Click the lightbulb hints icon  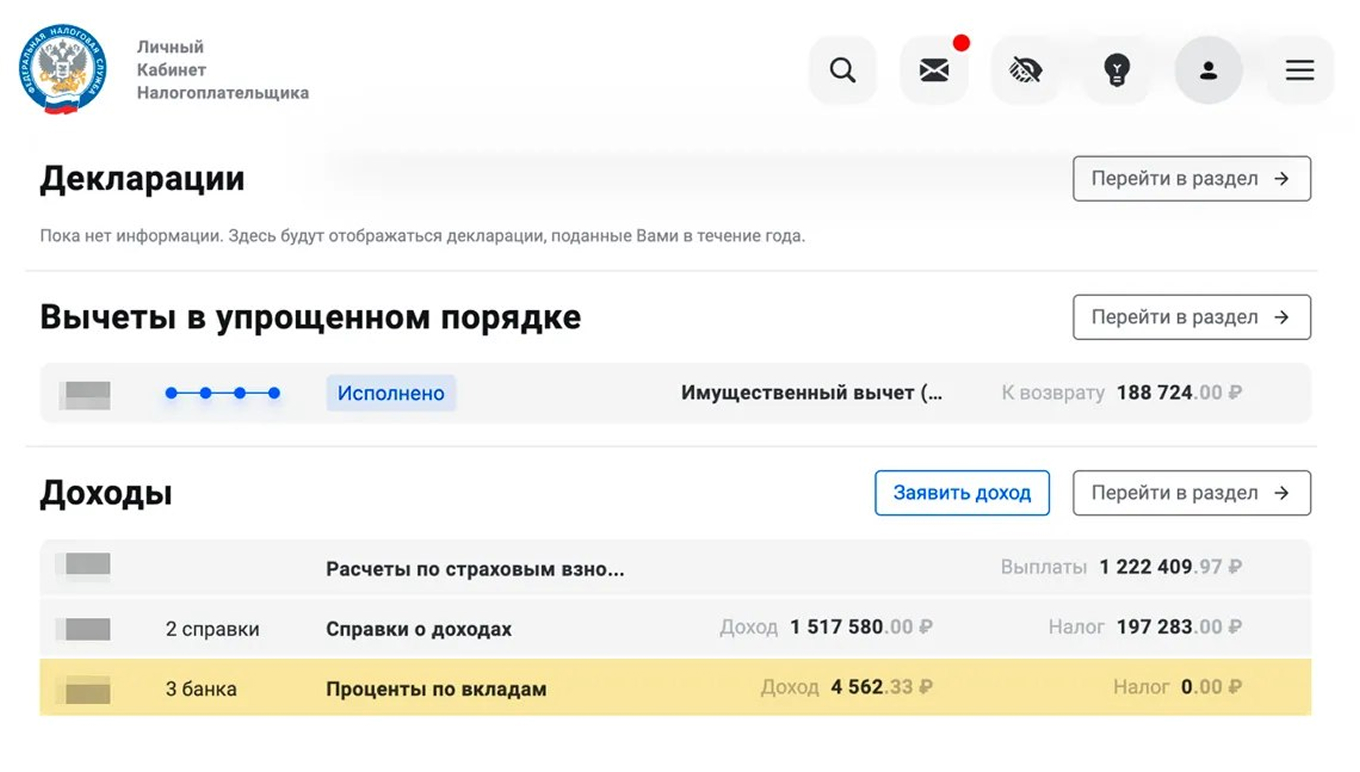coord(1117,70)
